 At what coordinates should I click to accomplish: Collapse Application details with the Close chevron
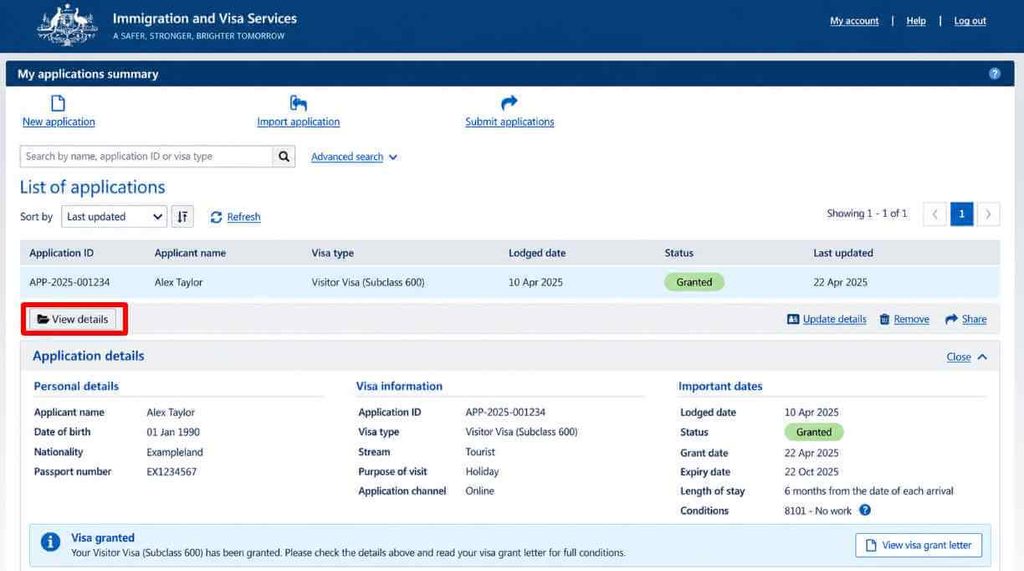point(982,357)
